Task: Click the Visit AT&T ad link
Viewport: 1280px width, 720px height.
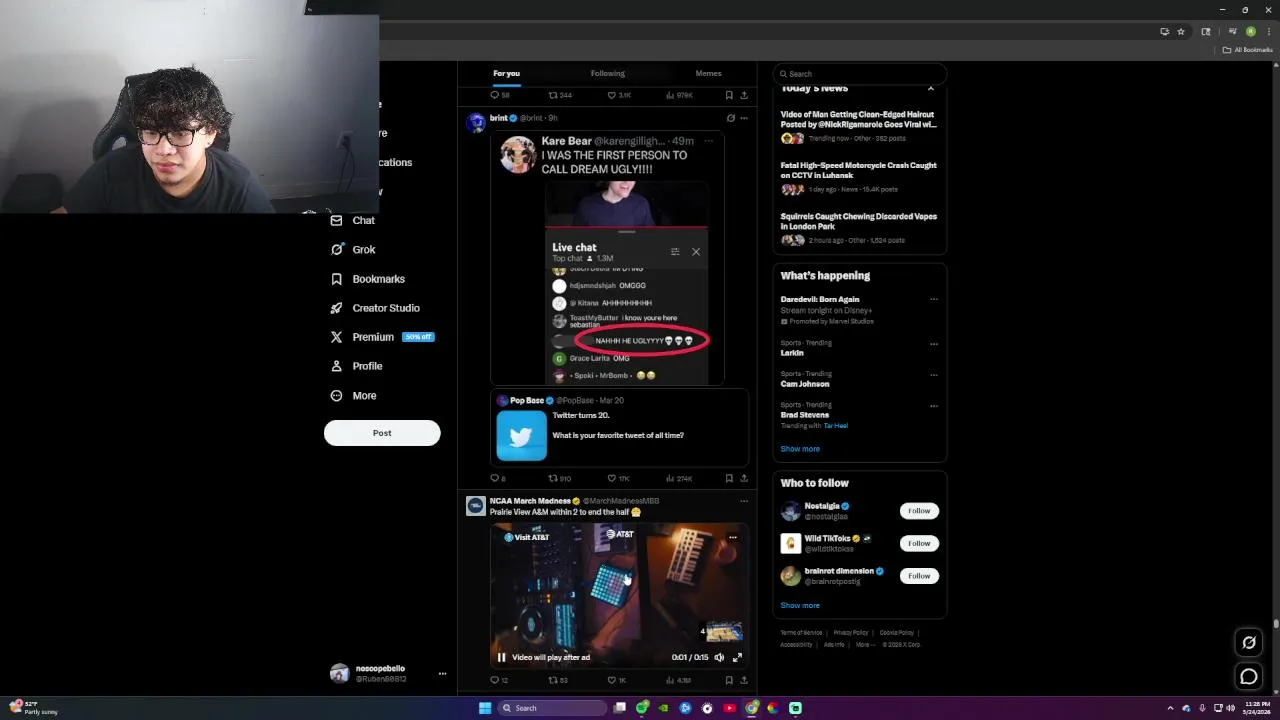Action: [x=527, y=537]
